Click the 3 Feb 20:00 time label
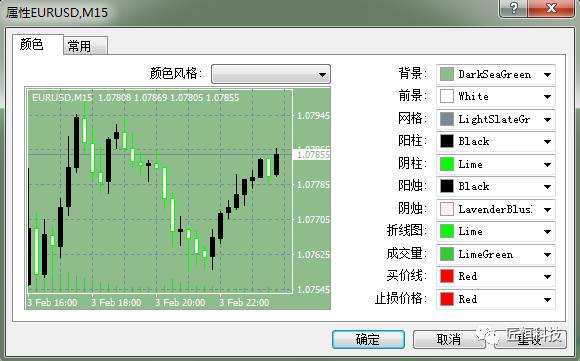580x361 pixels. click(180, 303)
